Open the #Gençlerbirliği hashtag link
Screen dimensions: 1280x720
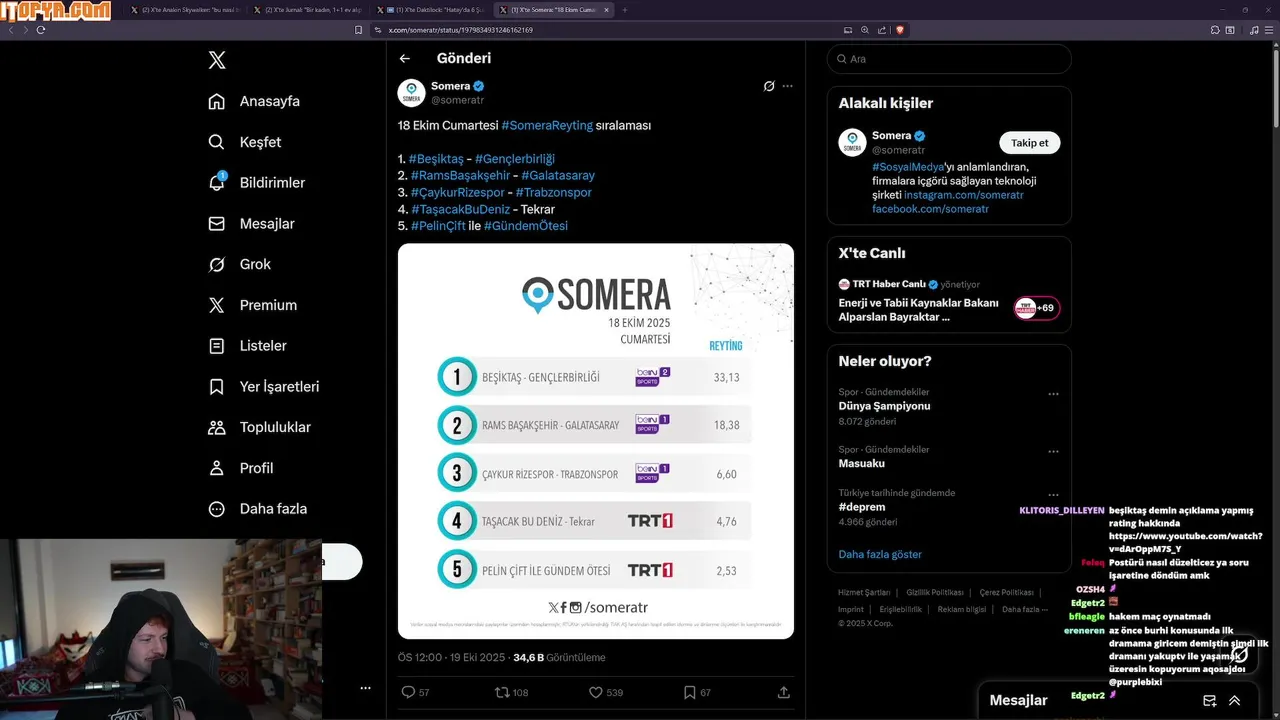coord(514,159)
